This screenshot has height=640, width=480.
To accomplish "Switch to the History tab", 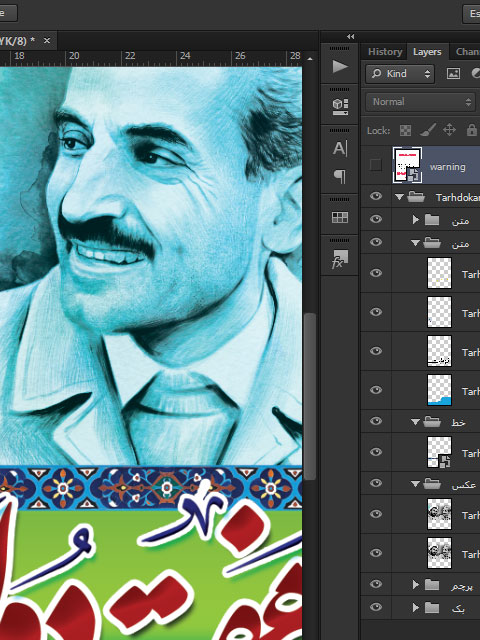I will (385, 52).
